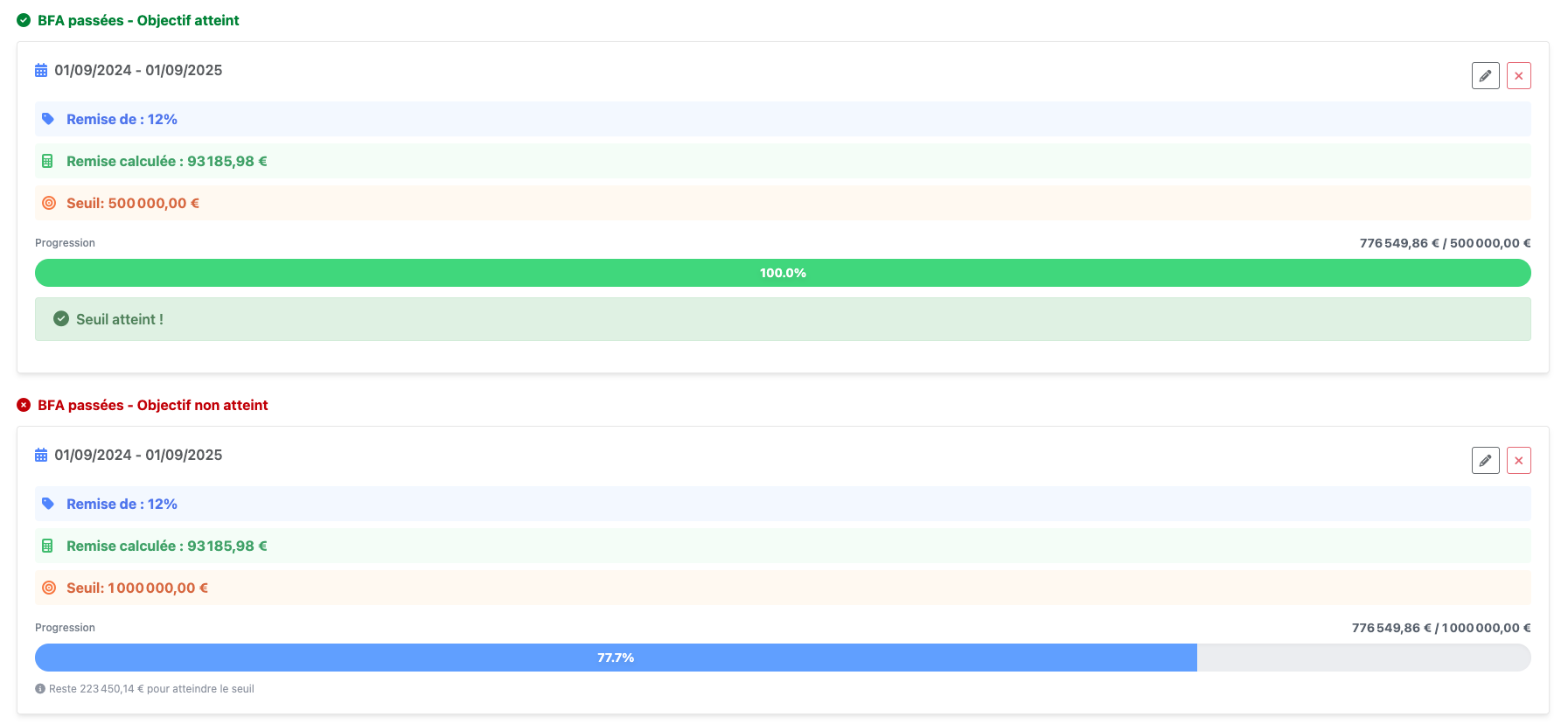1568x724 pixels.
Task: Delete the achieved BFA with red X
Action: point(1518,76)
